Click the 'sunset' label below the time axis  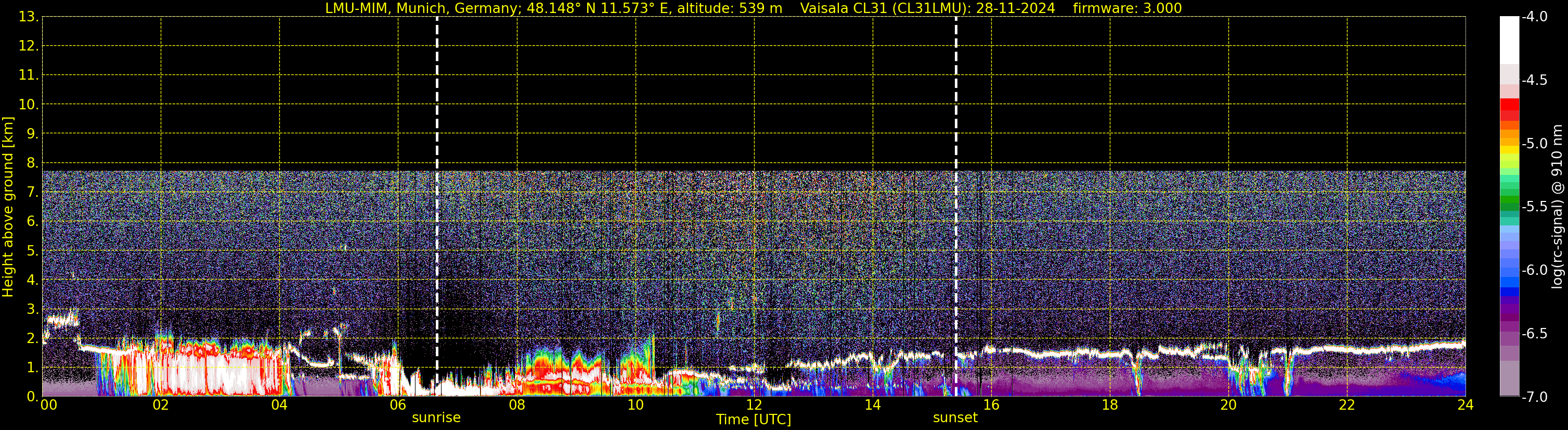[x=955, y=417]
